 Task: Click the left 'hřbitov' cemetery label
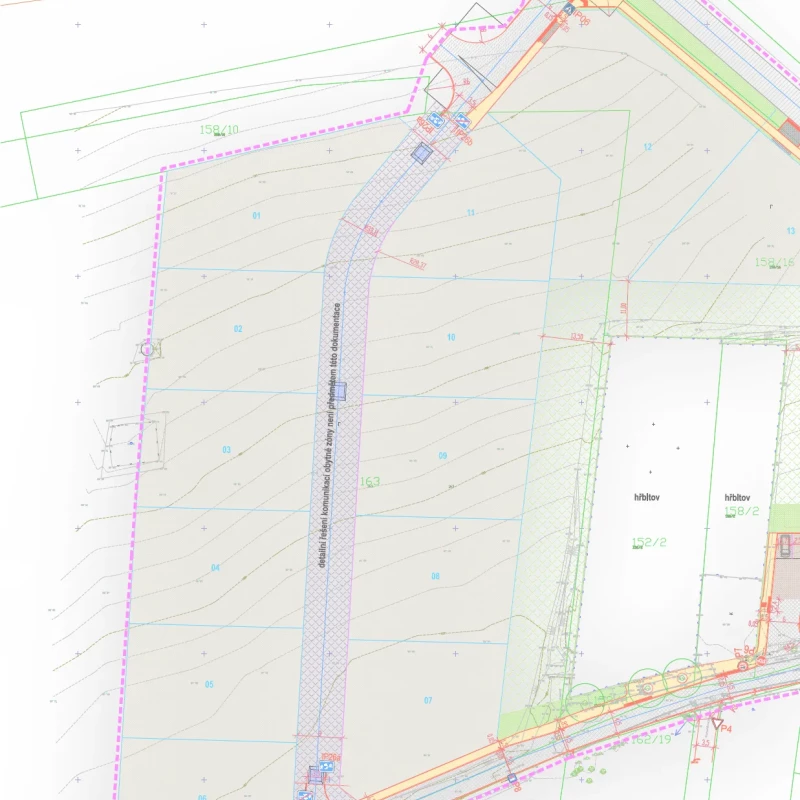point(650,496)
